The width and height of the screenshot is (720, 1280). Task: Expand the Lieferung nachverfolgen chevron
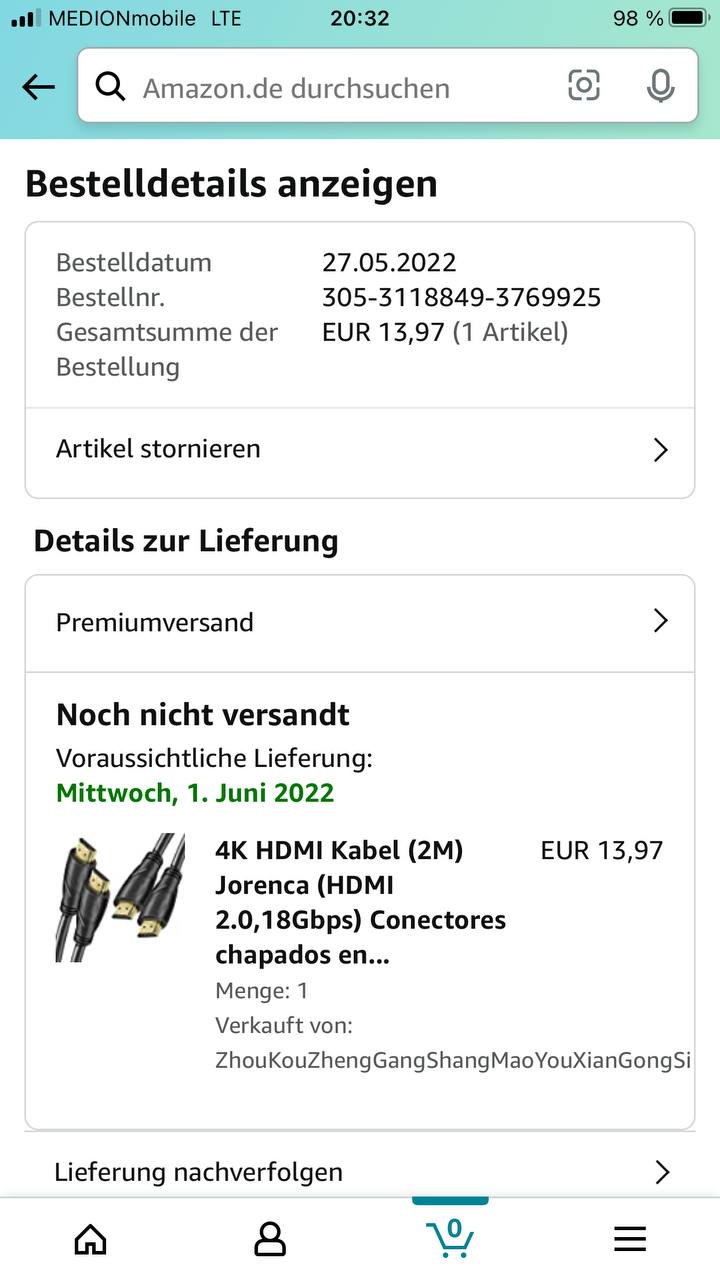661,1172
